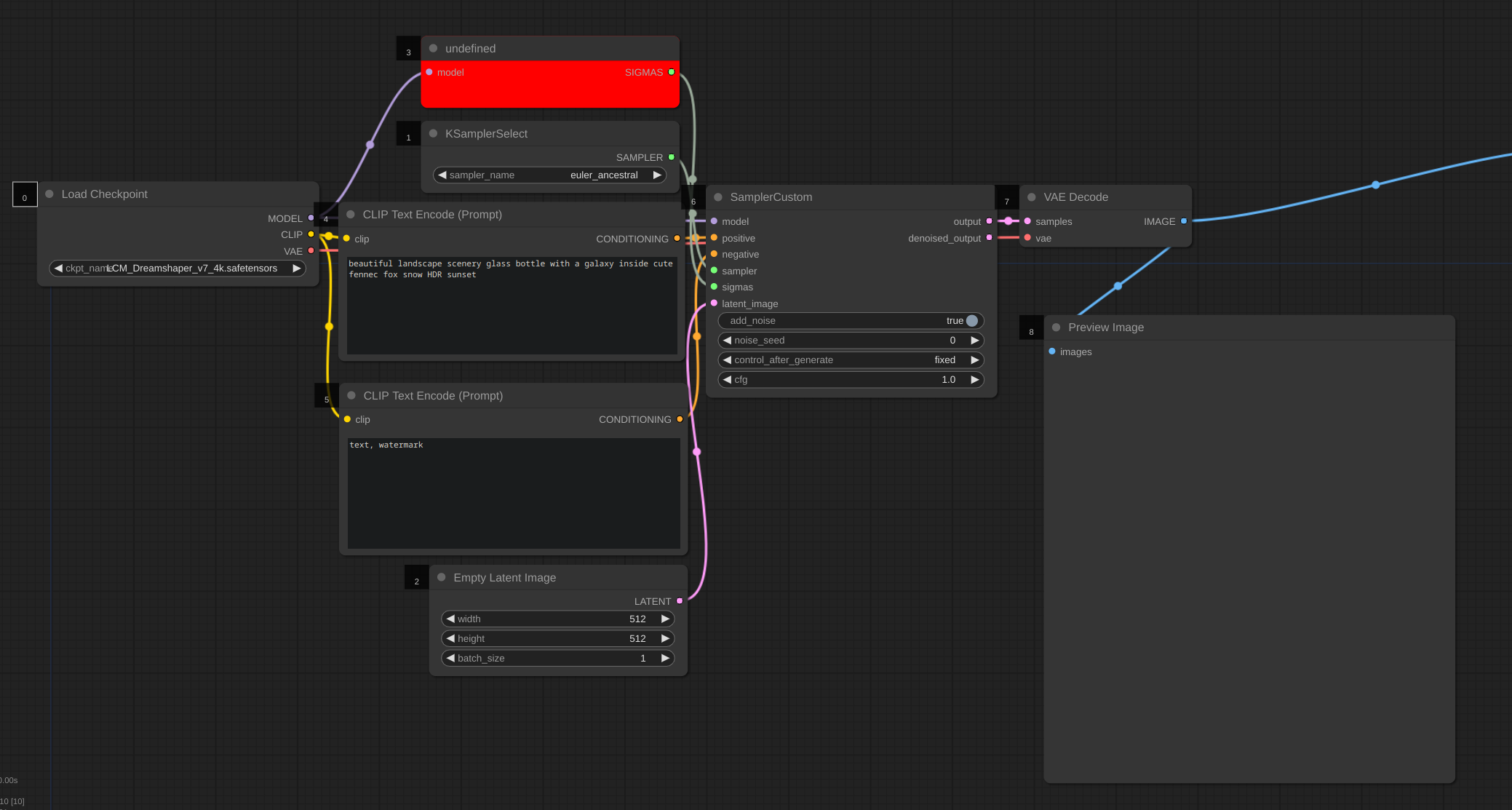Collapse the VAE Decode node via its dot
This screenshot has width=1512, height=810.
pyautogui.click(x=1032, y=197)
